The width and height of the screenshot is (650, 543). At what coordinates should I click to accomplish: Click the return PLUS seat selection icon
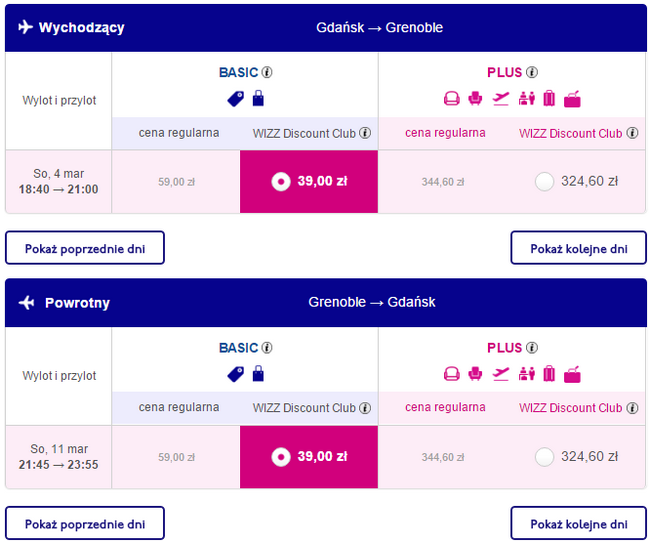[452, 374]
